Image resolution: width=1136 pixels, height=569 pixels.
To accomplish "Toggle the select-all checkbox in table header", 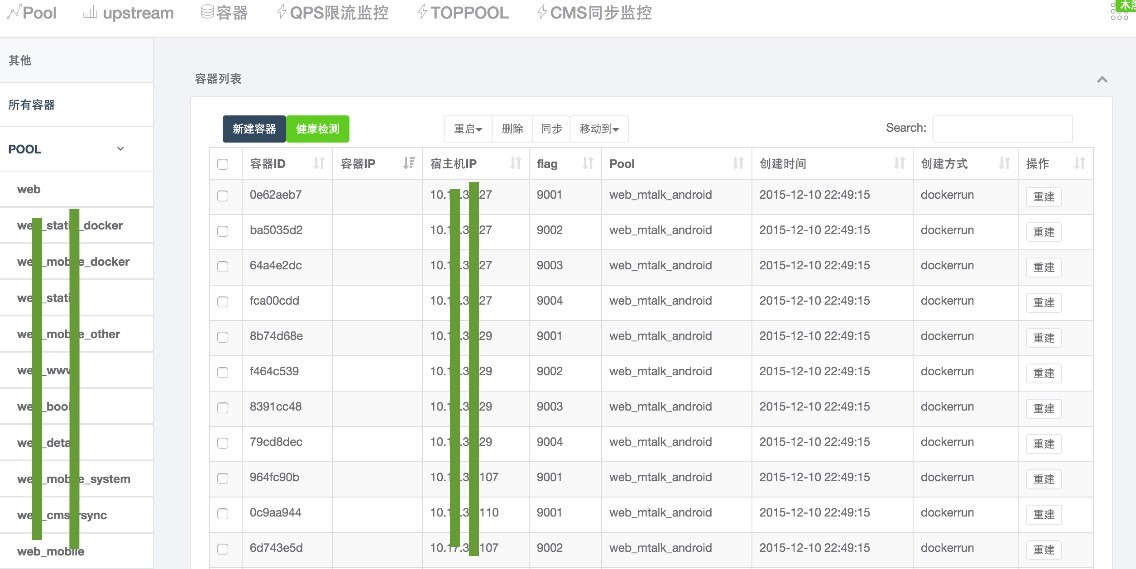I will 222,165.
